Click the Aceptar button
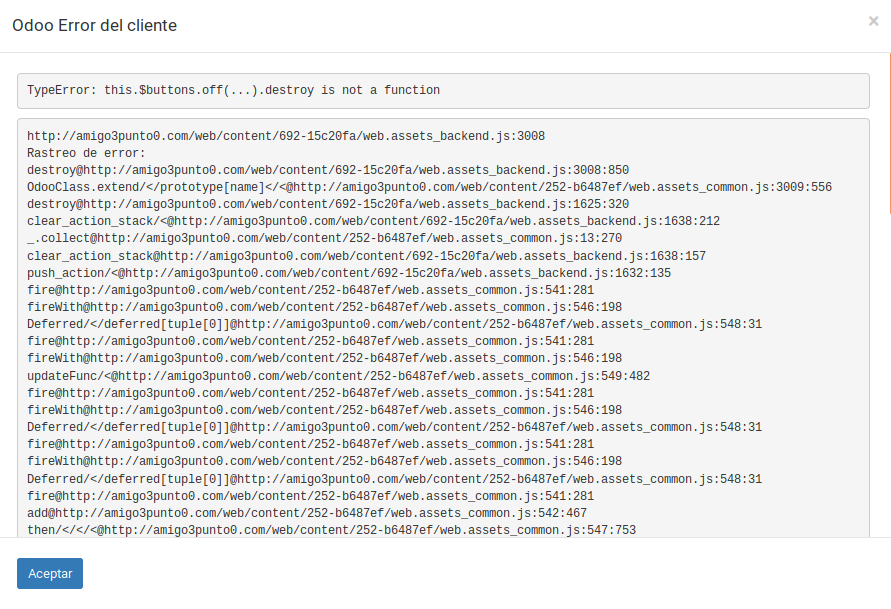891x609 pixels. (49, 573)
